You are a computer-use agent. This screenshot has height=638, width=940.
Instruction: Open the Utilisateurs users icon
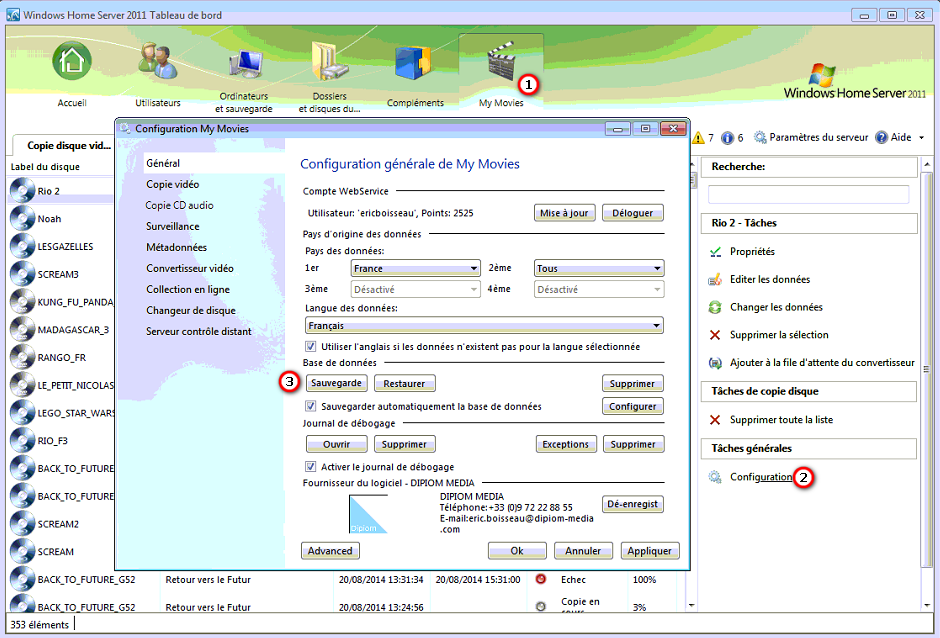158,61
